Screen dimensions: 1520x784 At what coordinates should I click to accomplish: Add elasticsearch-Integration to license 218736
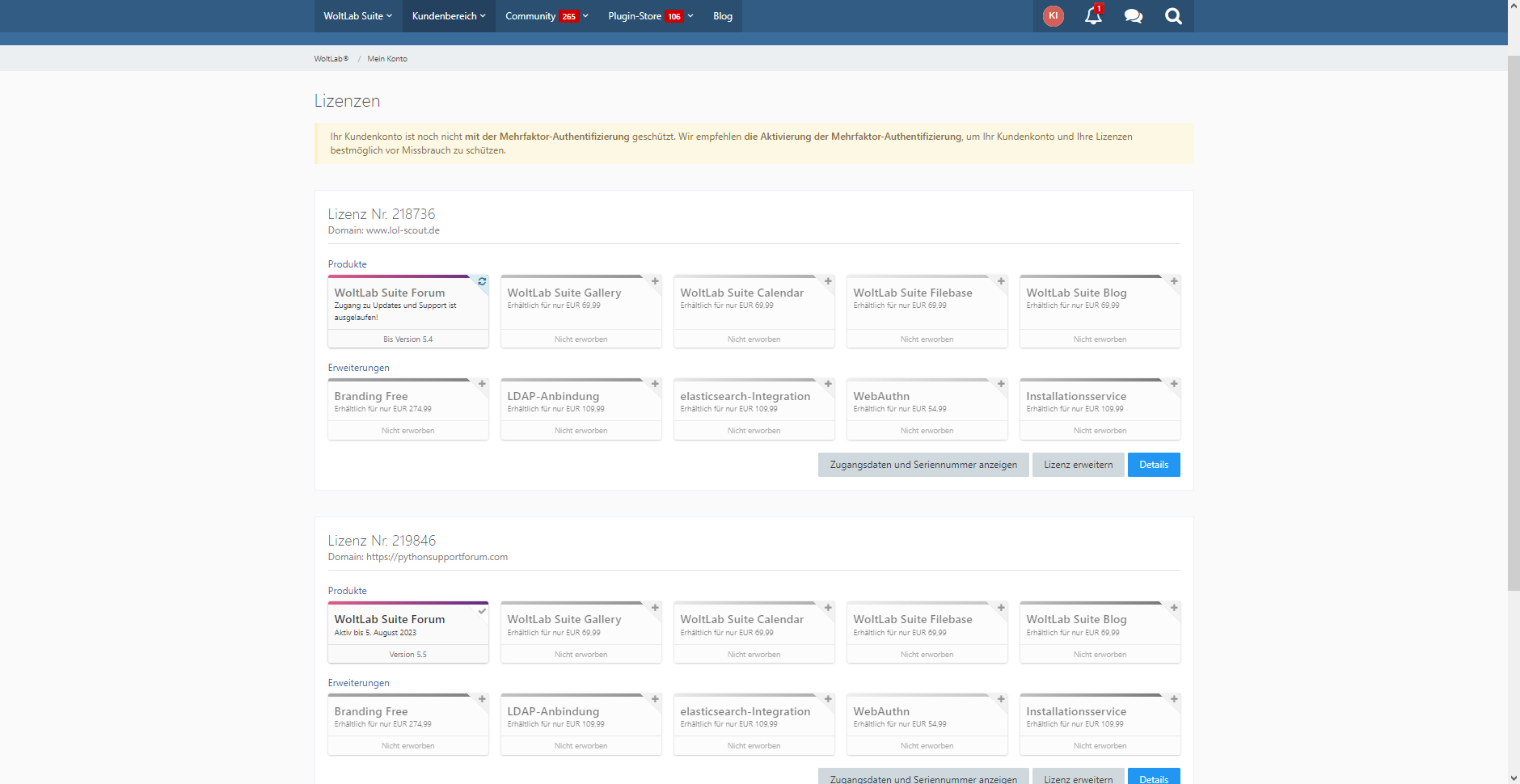point(828,384)
